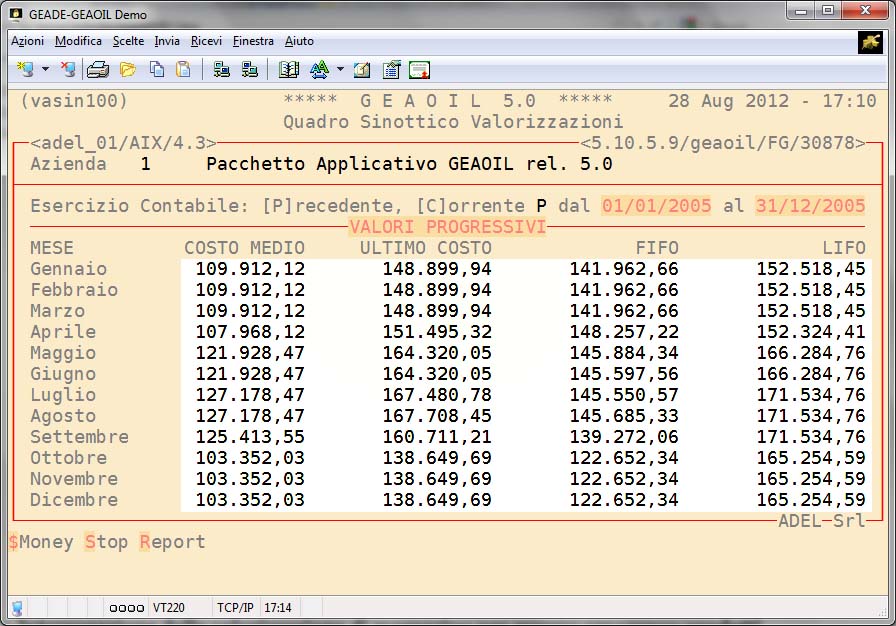This screenshot has width=896, height=626.
Task: Click the $Money command
Action: point(41,542)
